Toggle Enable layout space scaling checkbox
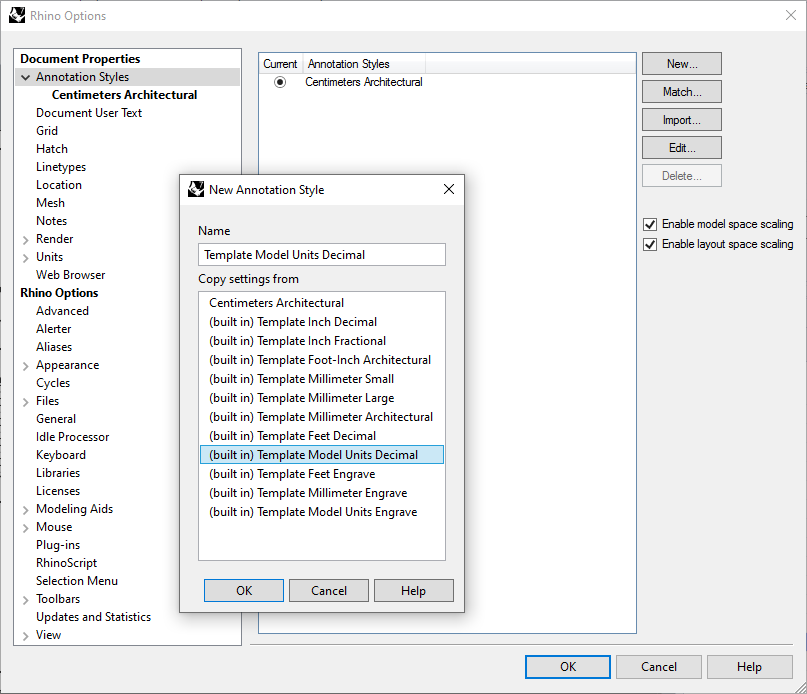Screen dimensions: 807x694 click(650, 244)
